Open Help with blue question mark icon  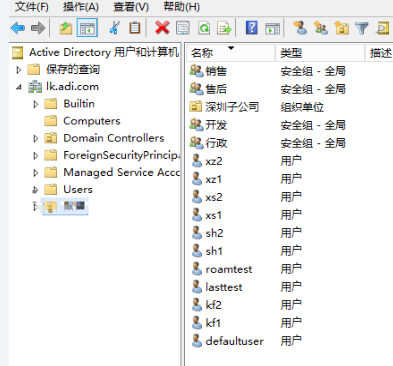pyautogui.click(x=252, y=28)
